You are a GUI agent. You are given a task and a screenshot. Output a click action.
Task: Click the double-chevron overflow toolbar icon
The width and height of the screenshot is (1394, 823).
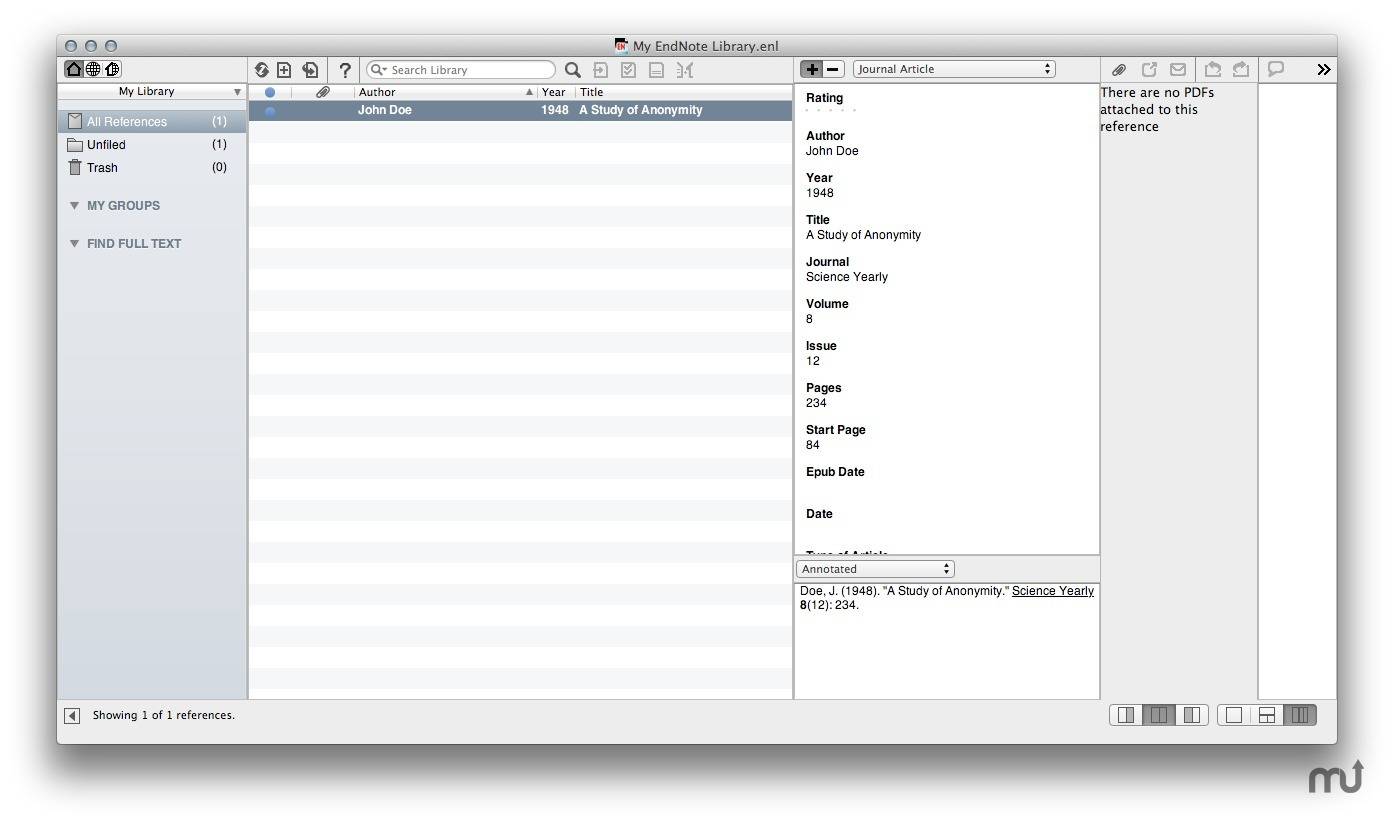coord(1324,70)
